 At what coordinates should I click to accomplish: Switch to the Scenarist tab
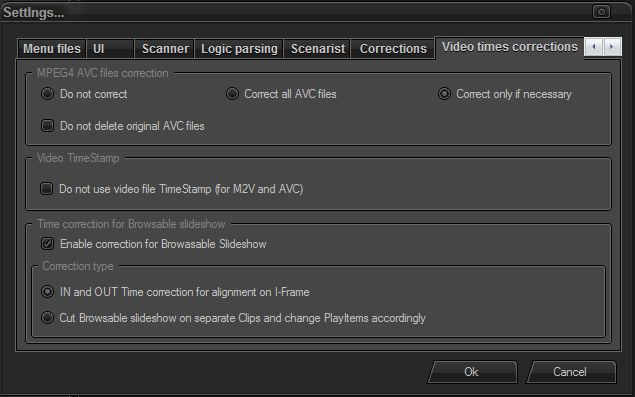pos(318,49)
